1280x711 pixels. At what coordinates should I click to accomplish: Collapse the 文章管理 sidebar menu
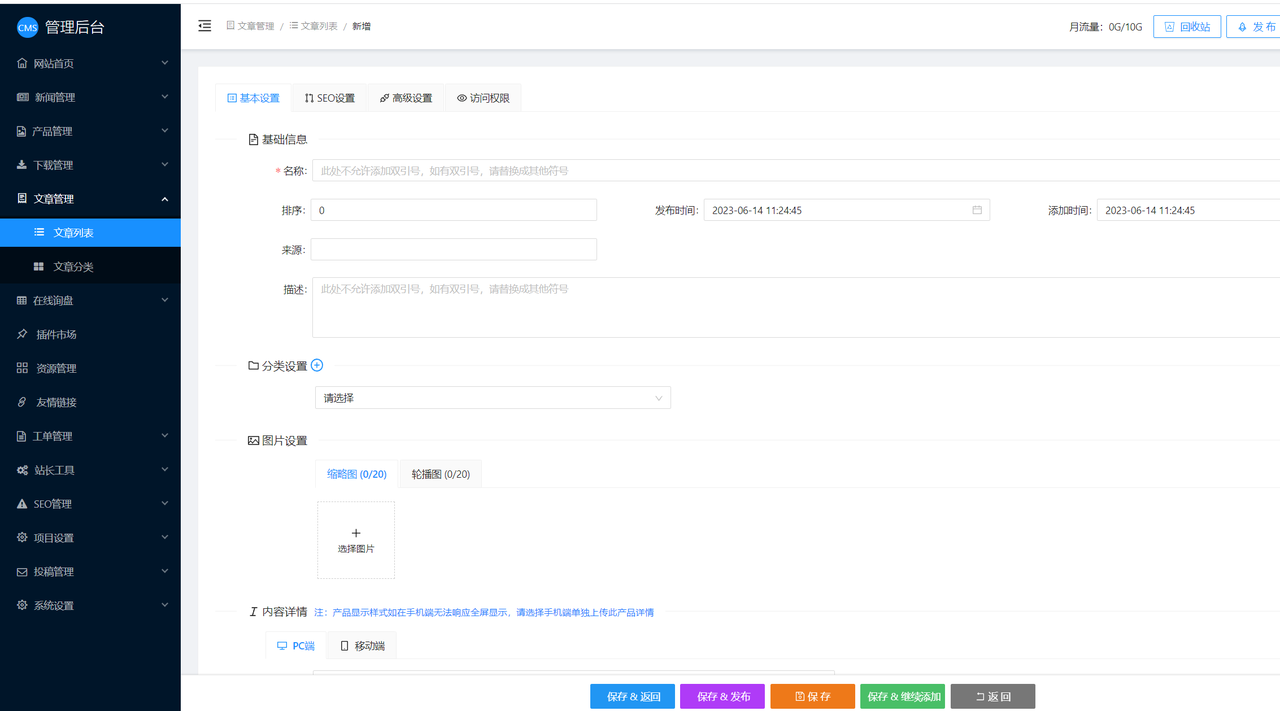(x=62, y=198)
